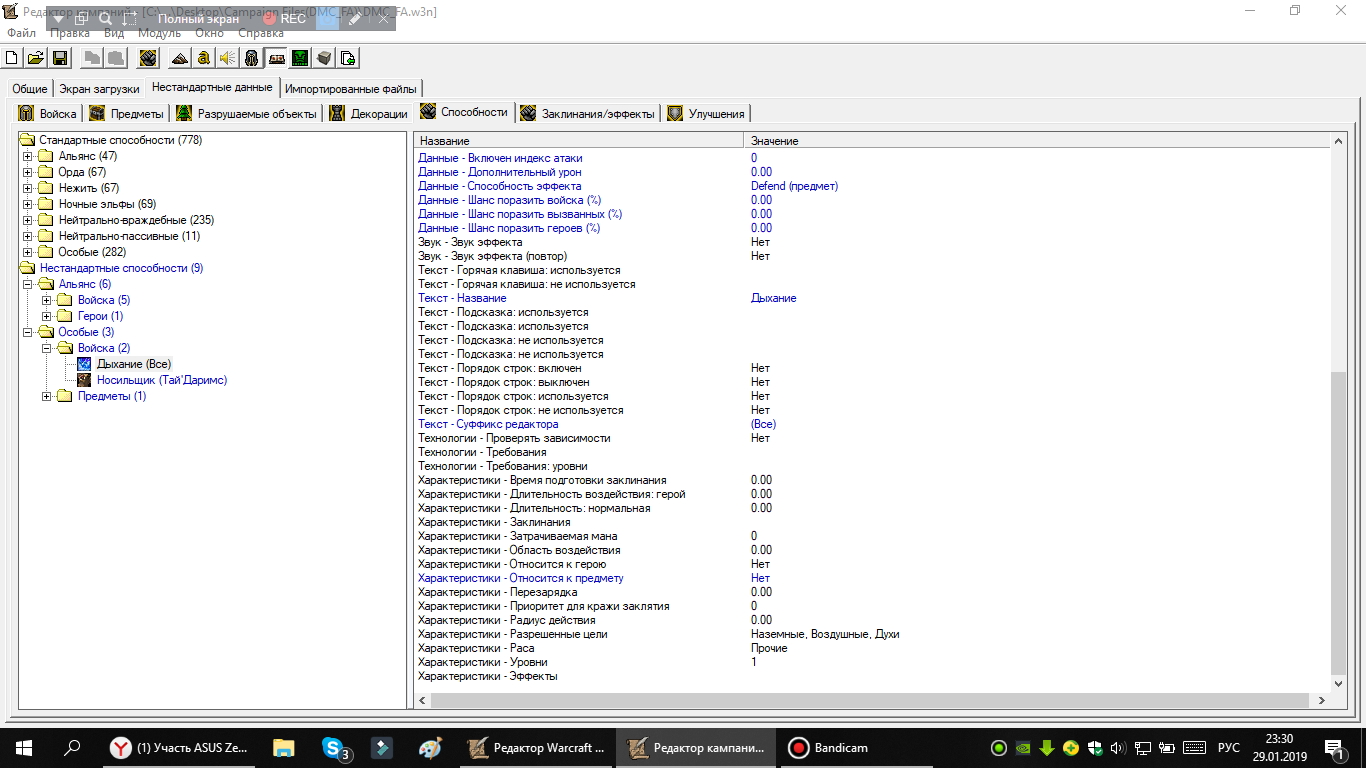1366x768 pixels.
Task: Select the Дыхание (Все) ability
Action: [x=133, y=364]
